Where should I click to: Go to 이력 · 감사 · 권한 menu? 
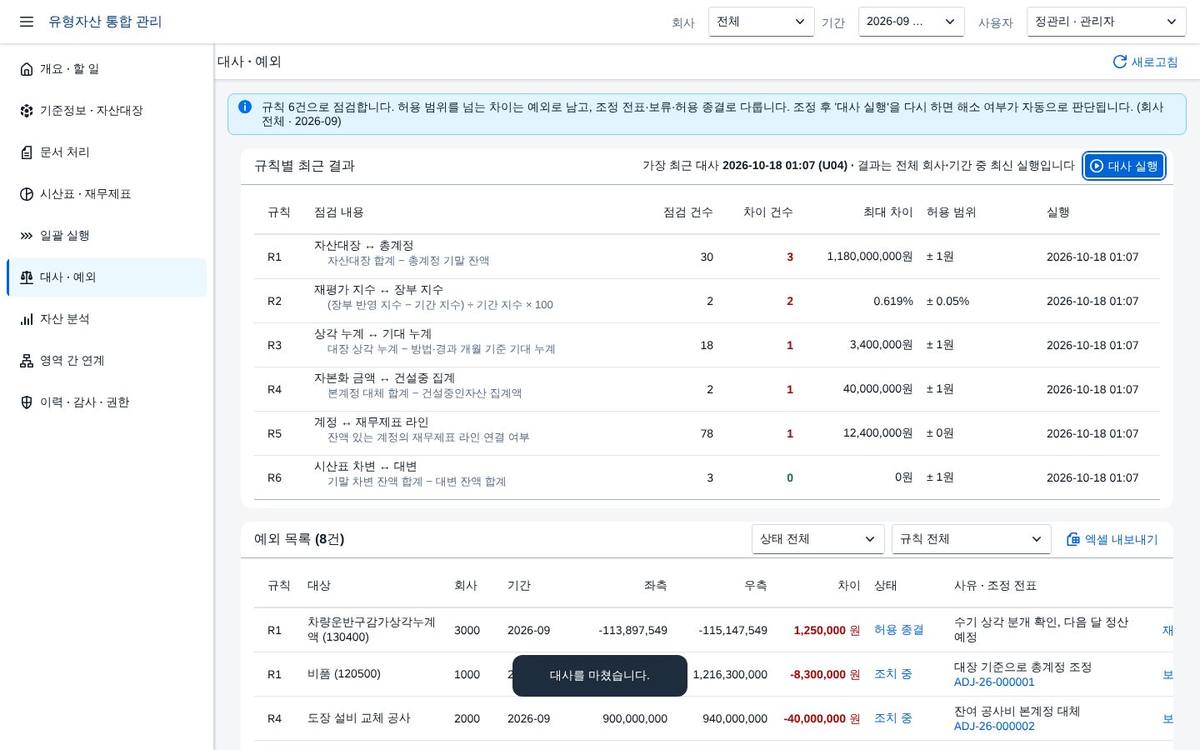[107, 402]
